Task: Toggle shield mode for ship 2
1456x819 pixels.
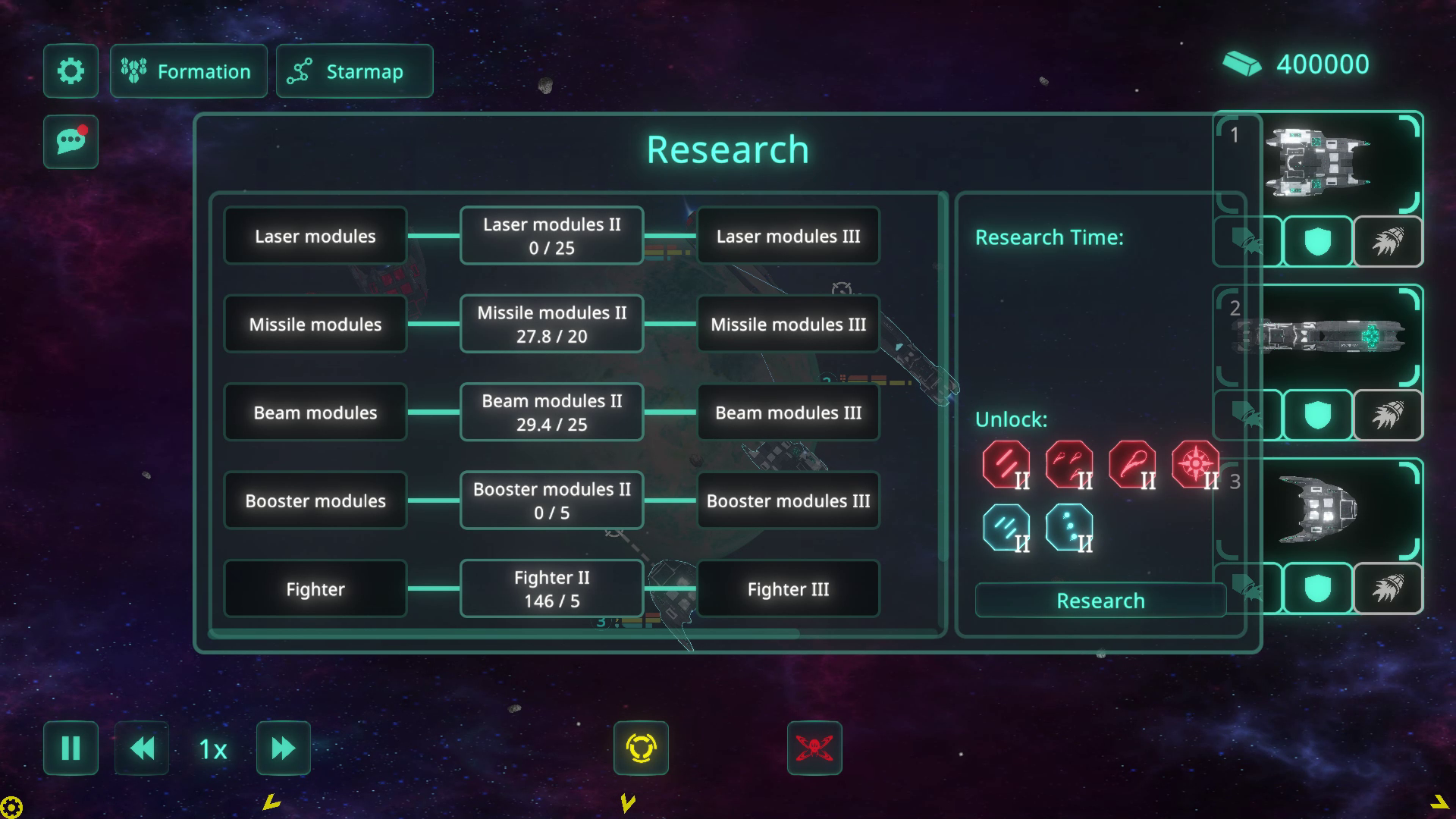Action: 1317,415
